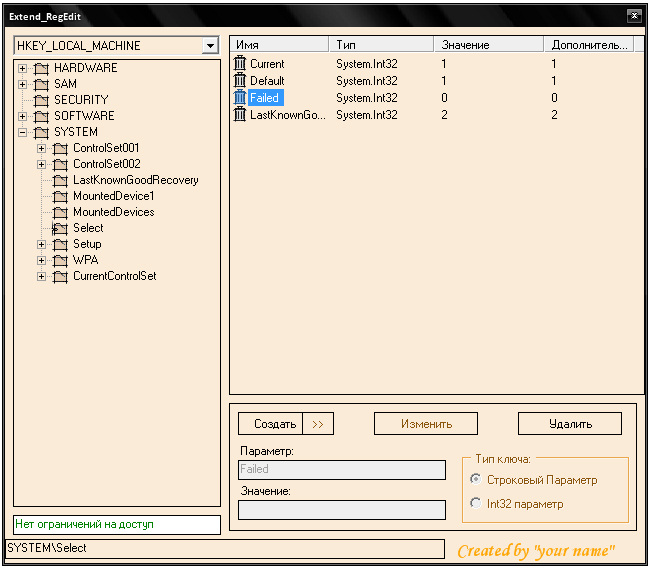
Task: Collapse the SYSTEM tree node
Action: point(23,132)
